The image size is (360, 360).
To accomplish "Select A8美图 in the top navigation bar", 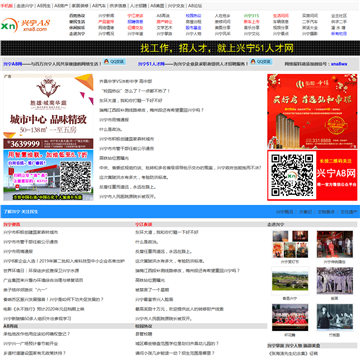I will click(x=157, y=6).
